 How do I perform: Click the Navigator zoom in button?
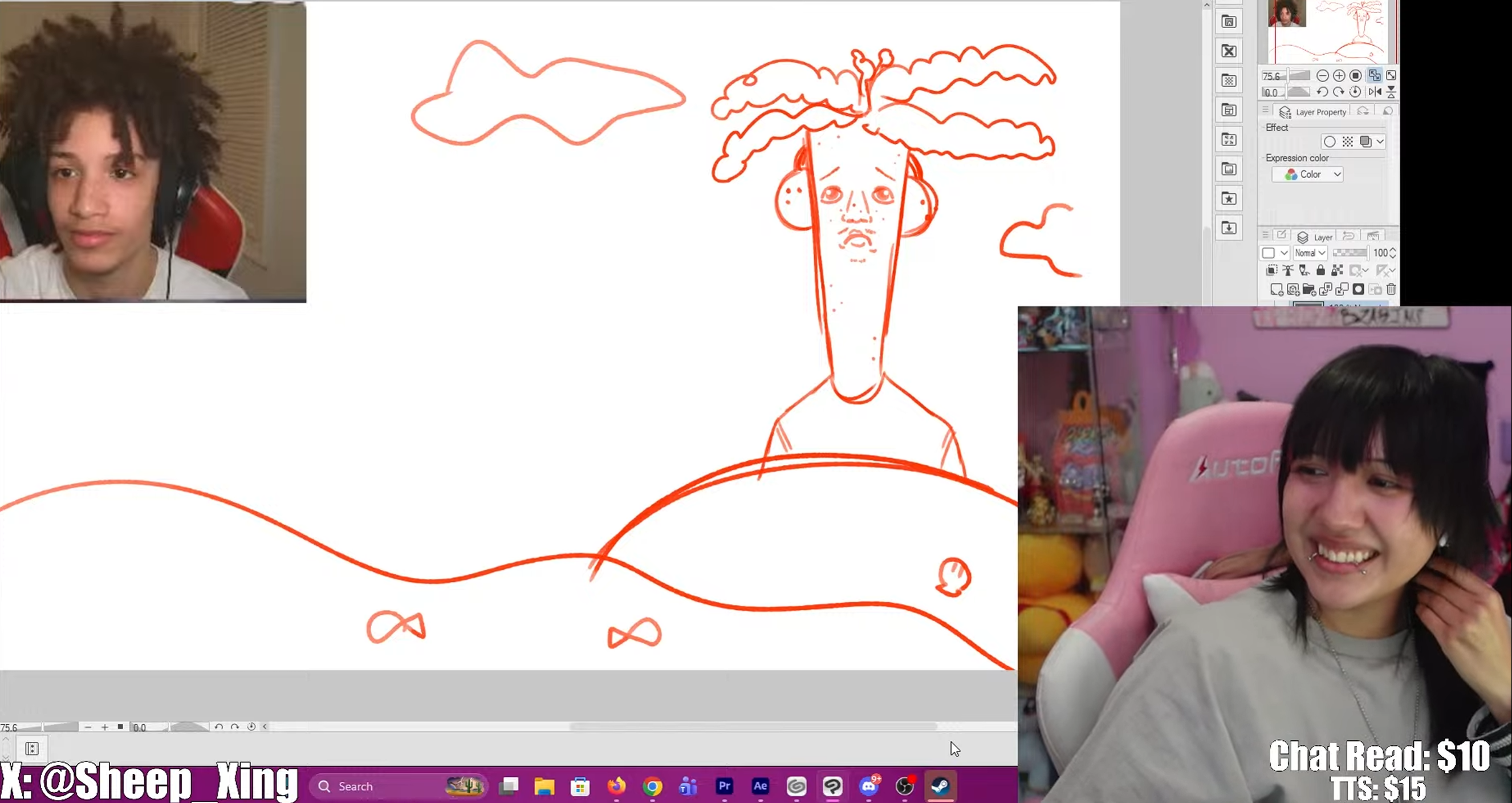(1339, 76)
